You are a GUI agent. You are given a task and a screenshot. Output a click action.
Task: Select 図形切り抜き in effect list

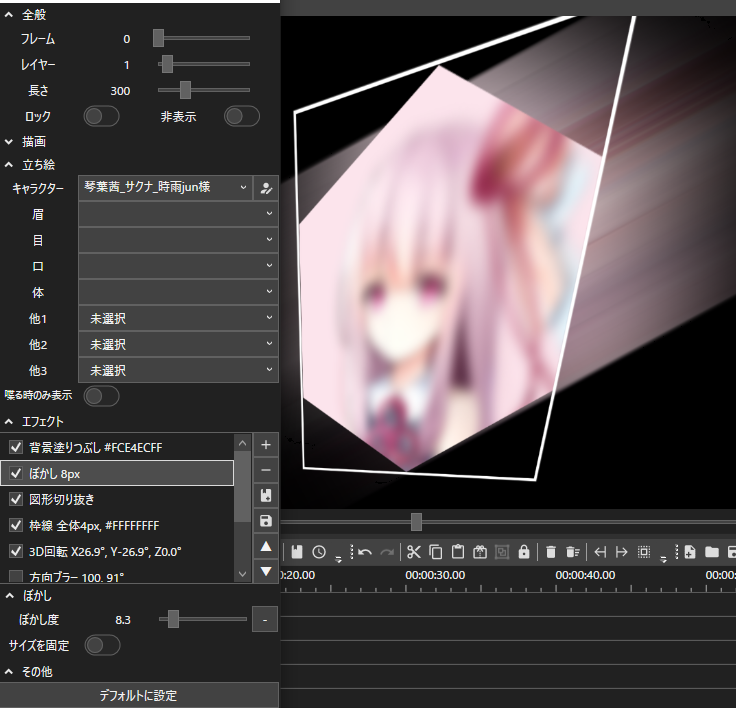pyautogui.click(x=117, y=499)
